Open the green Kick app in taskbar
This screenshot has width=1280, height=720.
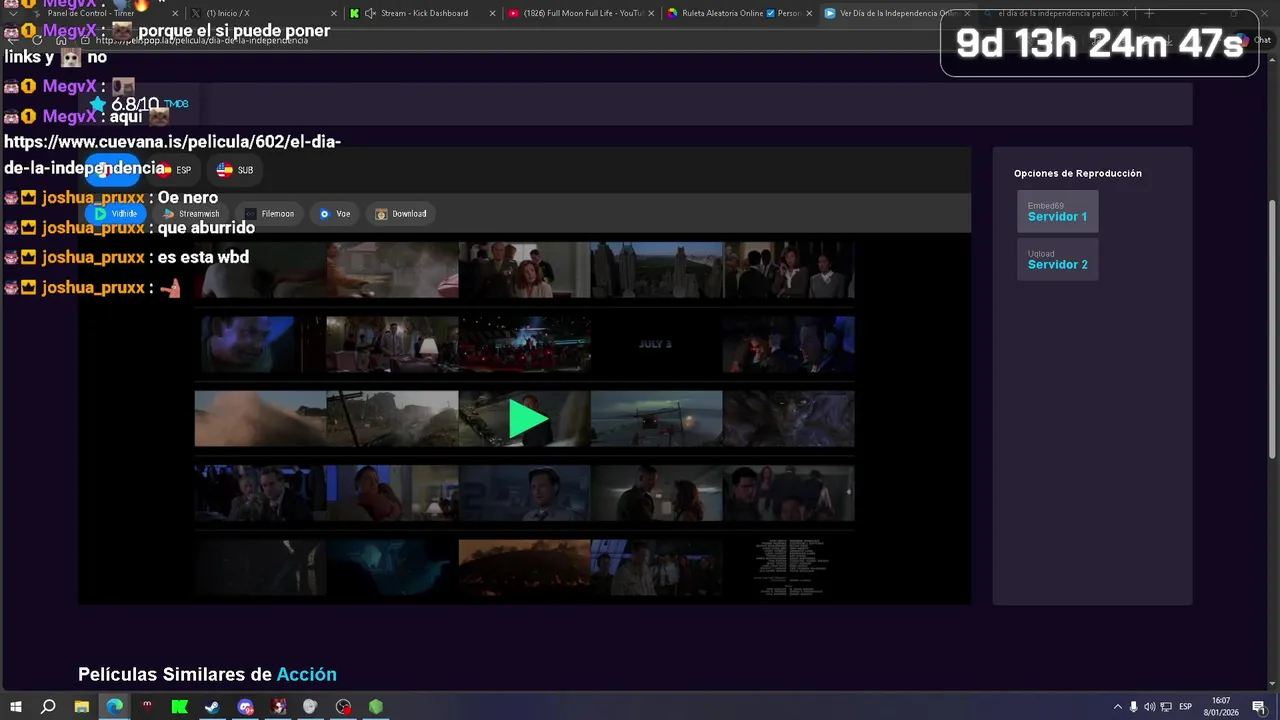[x=180, y=706]
